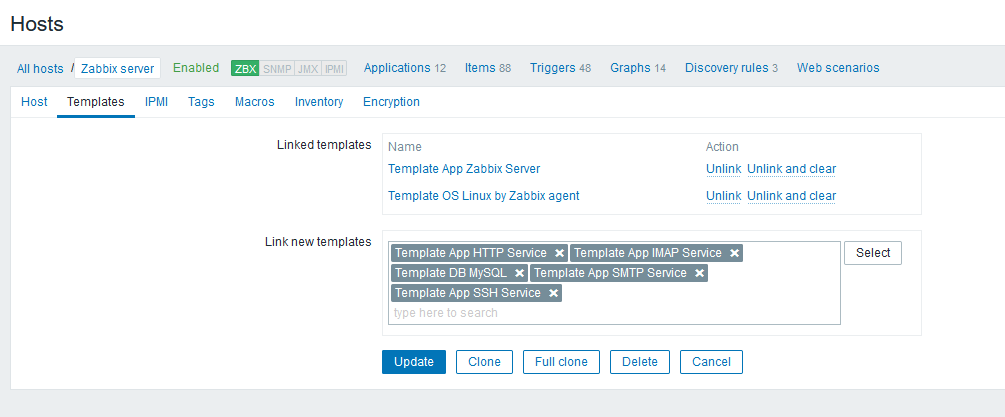Click the Name column header
This screenshot has width=1005, height=417.
(404, 147)
